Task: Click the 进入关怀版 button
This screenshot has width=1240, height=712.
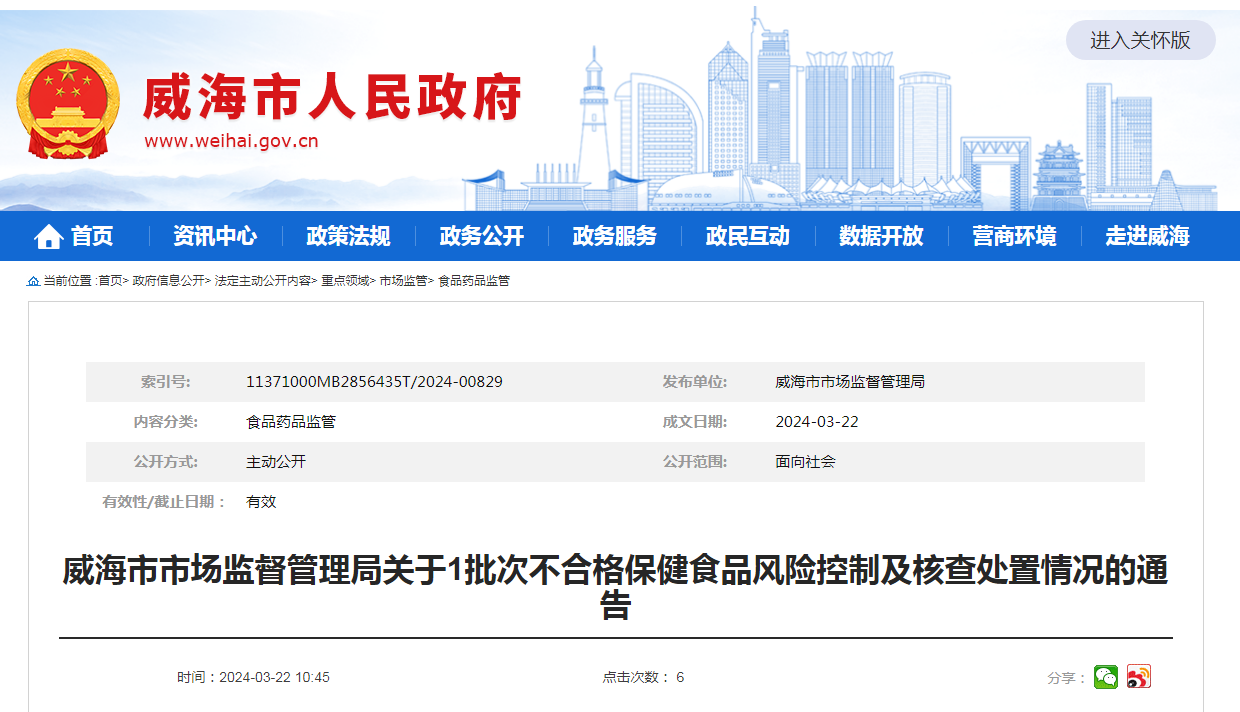Action: [x=1140, y=40]
